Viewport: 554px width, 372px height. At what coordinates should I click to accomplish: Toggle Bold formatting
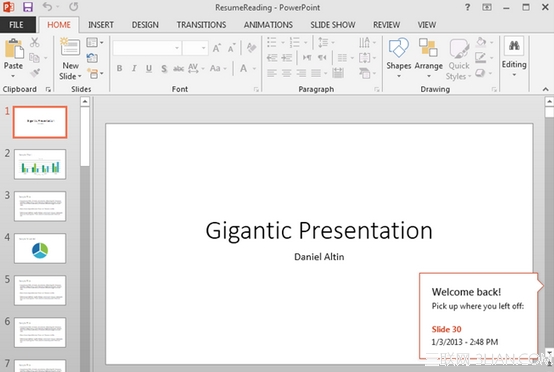[x=119, y=68]
